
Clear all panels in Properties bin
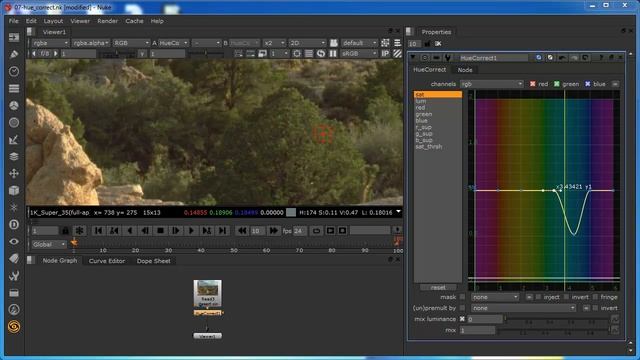tap(438, 43)
